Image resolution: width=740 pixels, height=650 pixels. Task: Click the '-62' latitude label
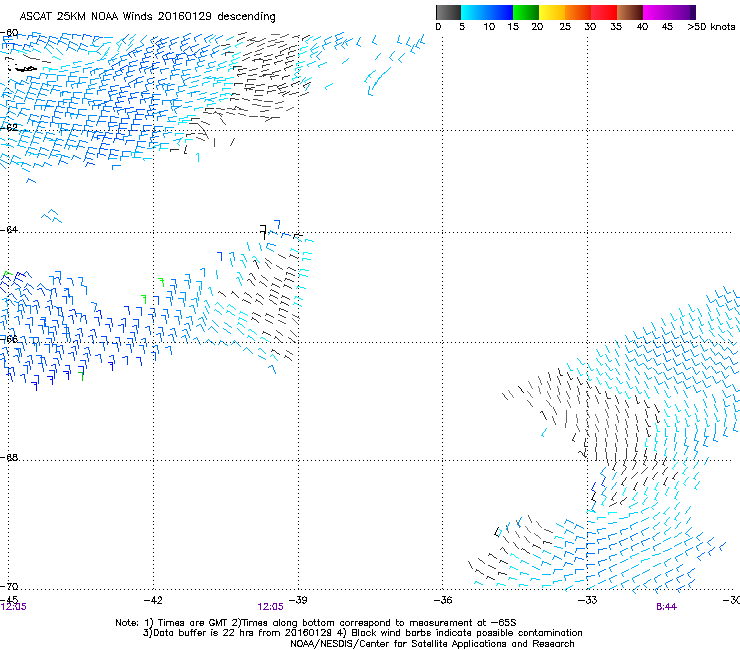click(x=9, y=127)
